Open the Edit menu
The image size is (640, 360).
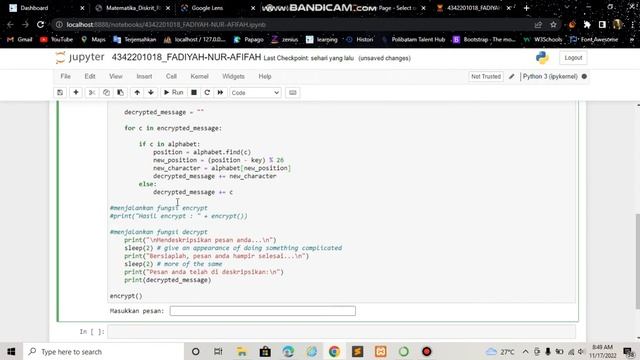click(x=90, y=76)
